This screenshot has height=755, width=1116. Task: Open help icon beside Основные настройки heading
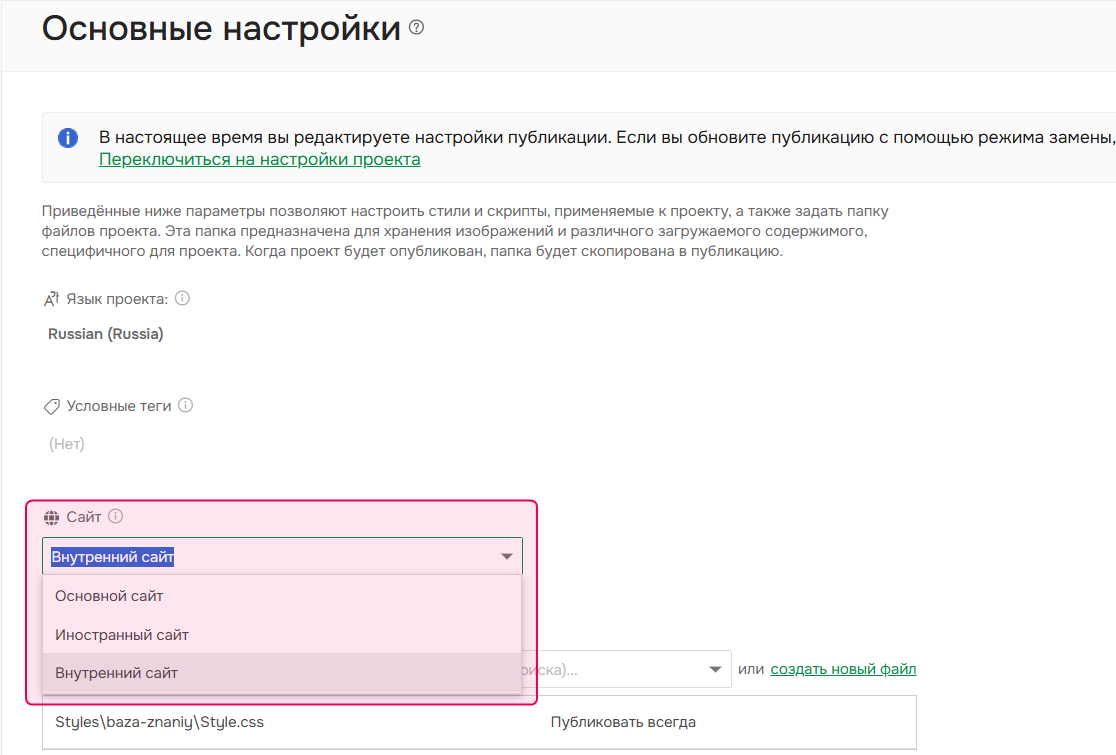(417, 28)
